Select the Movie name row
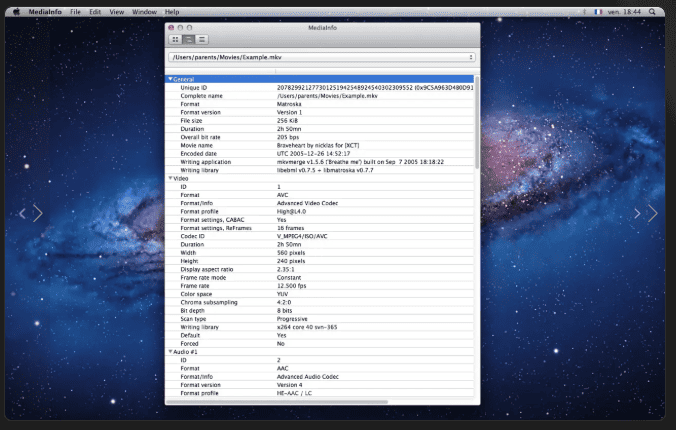This screenshot has width=676, height=430. click(x=319, y=145)
